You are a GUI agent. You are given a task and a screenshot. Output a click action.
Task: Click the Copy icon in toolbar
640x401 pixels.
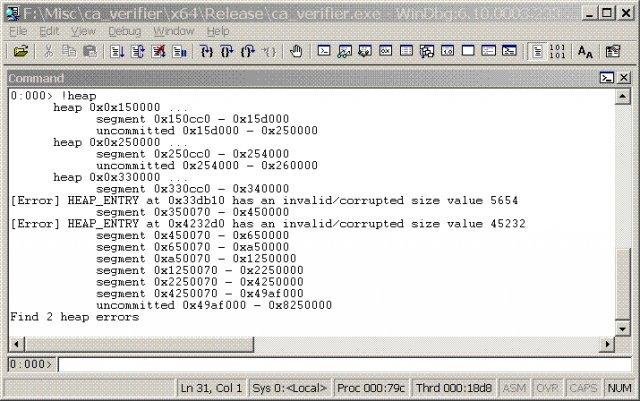coord(69,51)
